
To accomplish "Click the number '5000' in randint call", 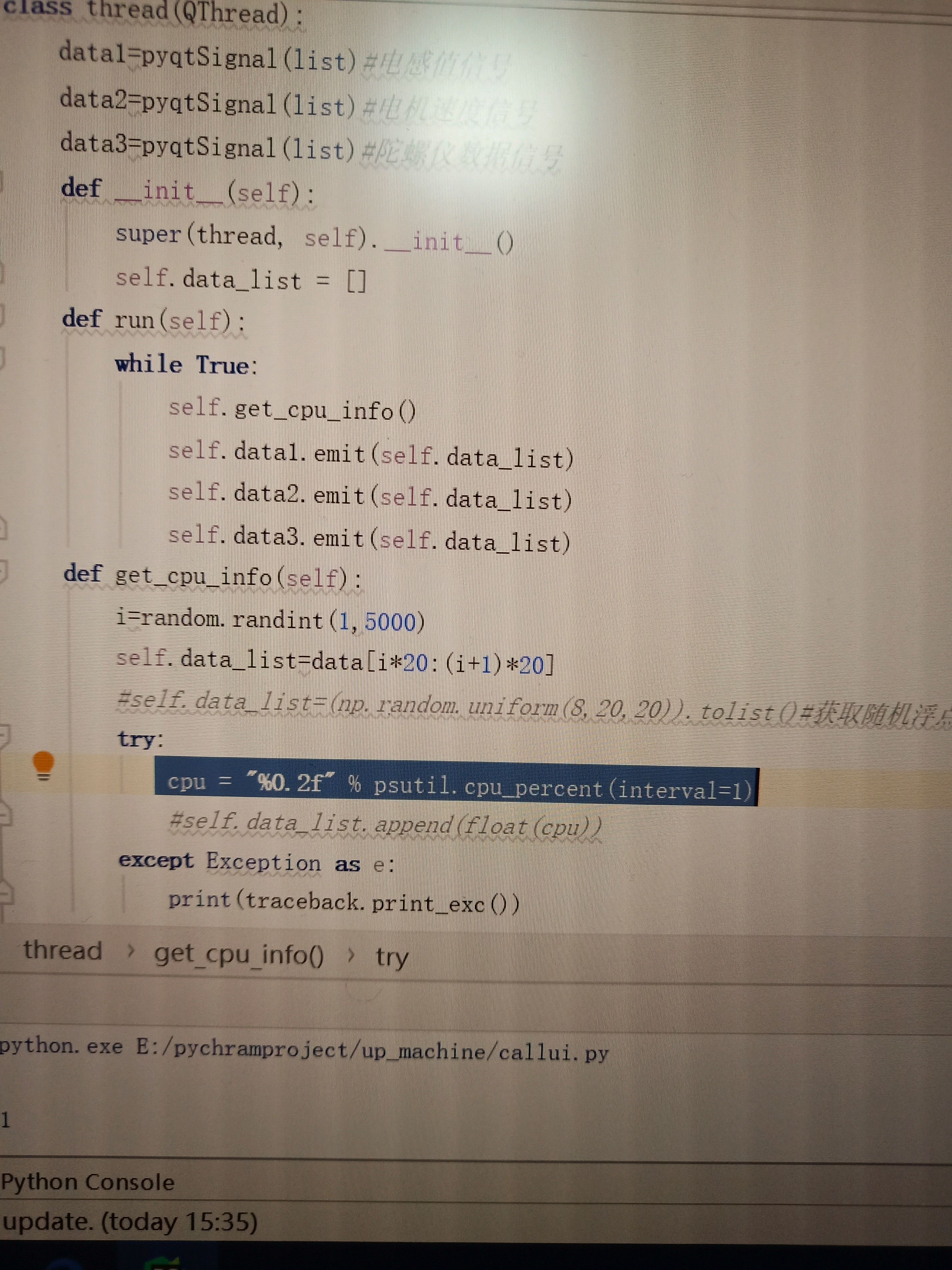I will pos(390,622).
